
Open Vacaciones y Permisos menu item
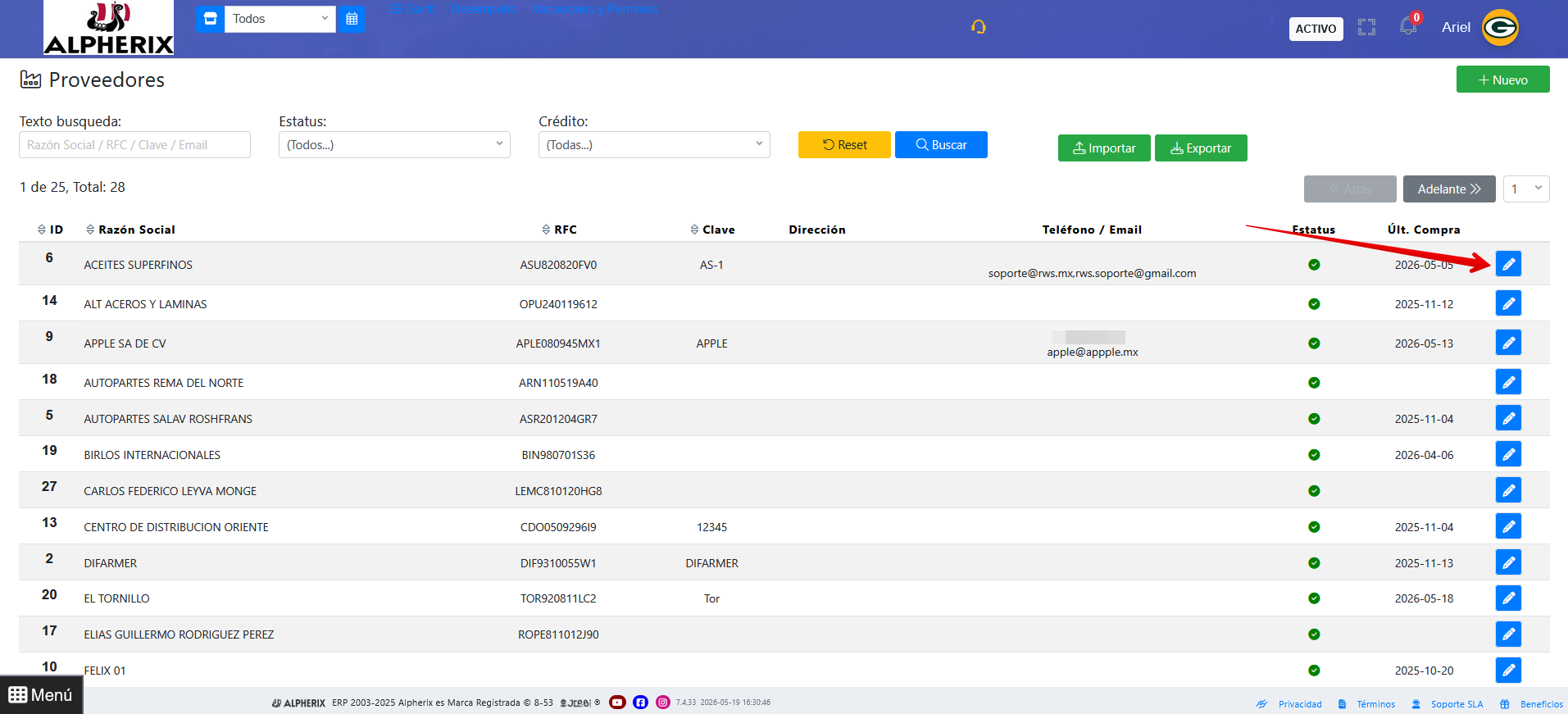595,8
